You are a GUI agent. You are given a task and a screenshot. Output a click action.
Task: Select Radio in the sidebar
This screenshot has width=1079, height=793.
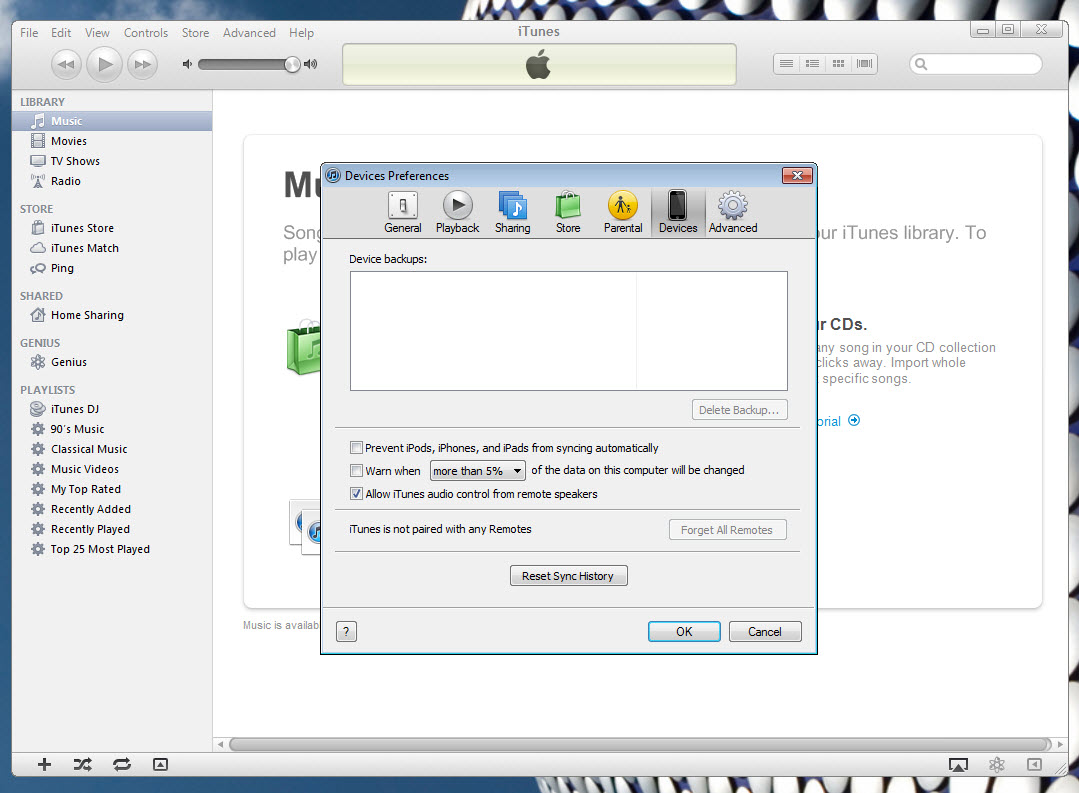(x=111, y=181)
